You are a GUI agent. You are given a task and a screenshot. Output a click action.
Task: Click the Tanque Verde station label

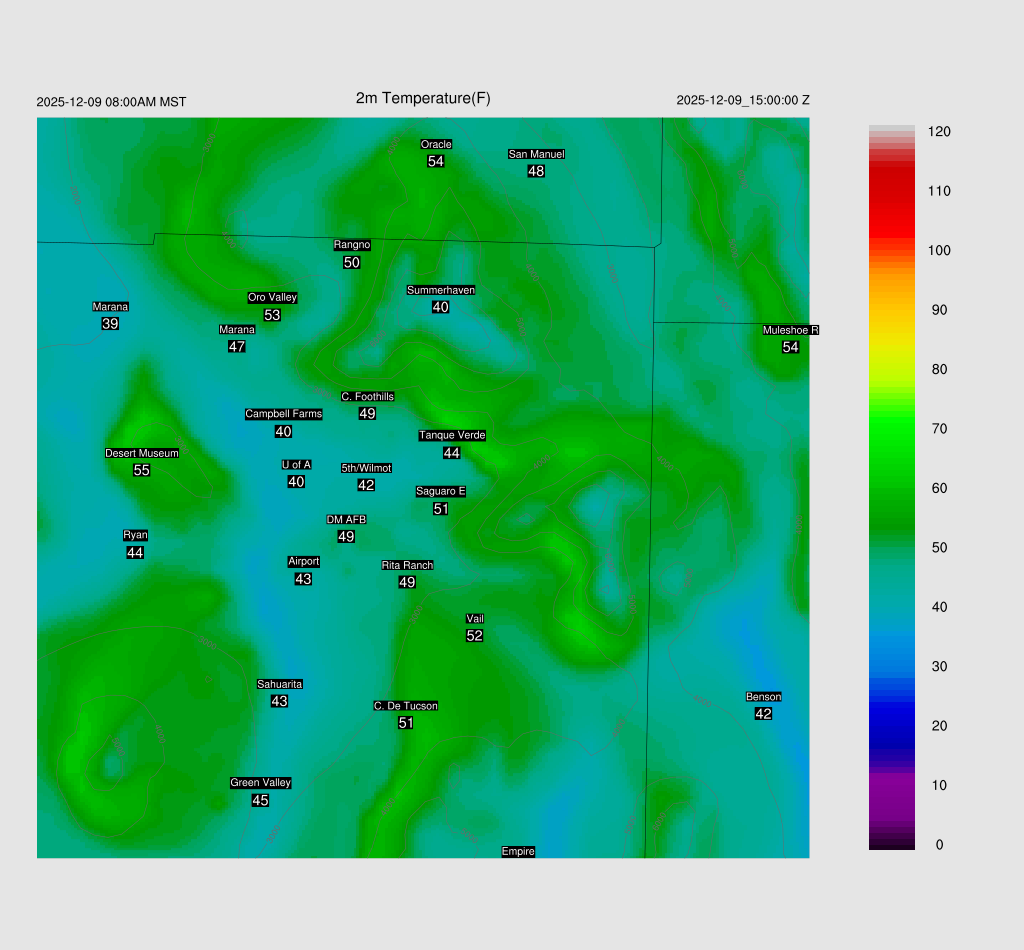pyautogui.click(x=452, y=435)
